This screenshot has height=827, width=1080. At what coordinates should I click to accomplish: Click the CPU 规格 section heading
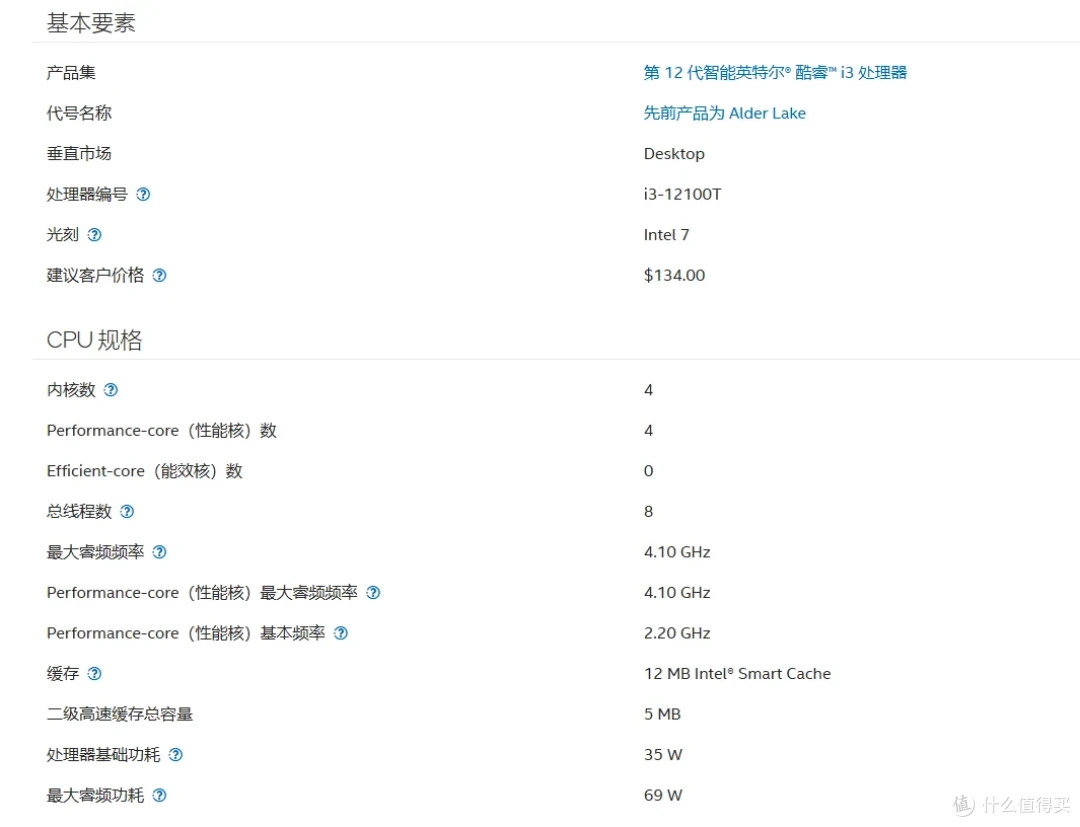(x=94, y=340)
